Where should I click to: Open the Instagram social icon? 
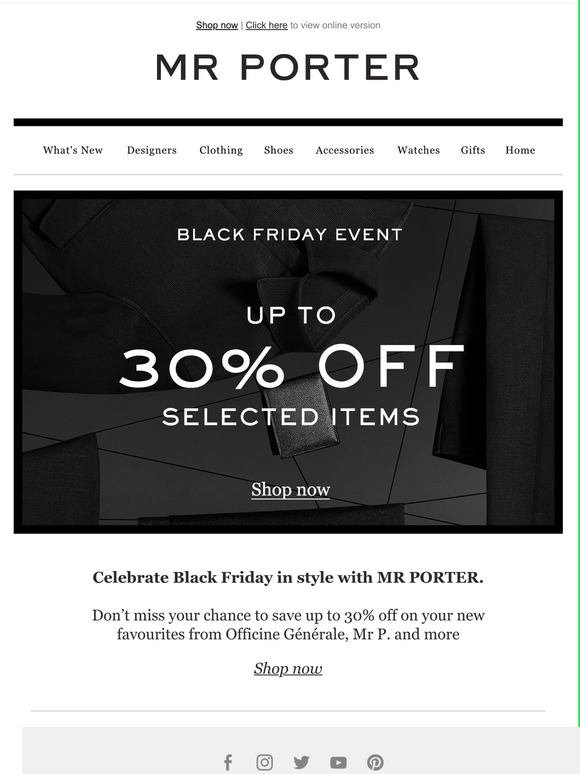[x=265, y=762]
